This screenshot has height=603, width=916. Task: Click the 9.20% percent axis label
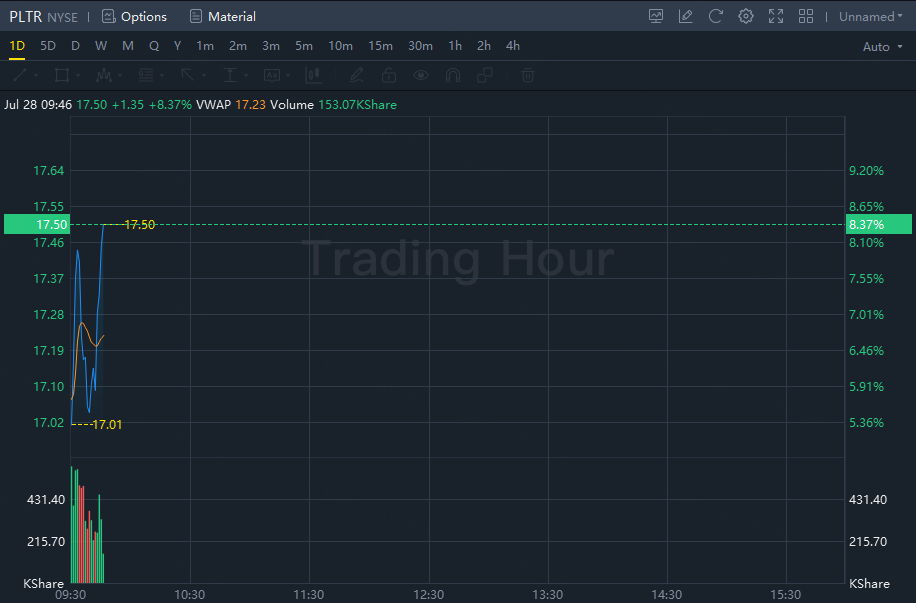pyautogui.click(x=866, y=171)
